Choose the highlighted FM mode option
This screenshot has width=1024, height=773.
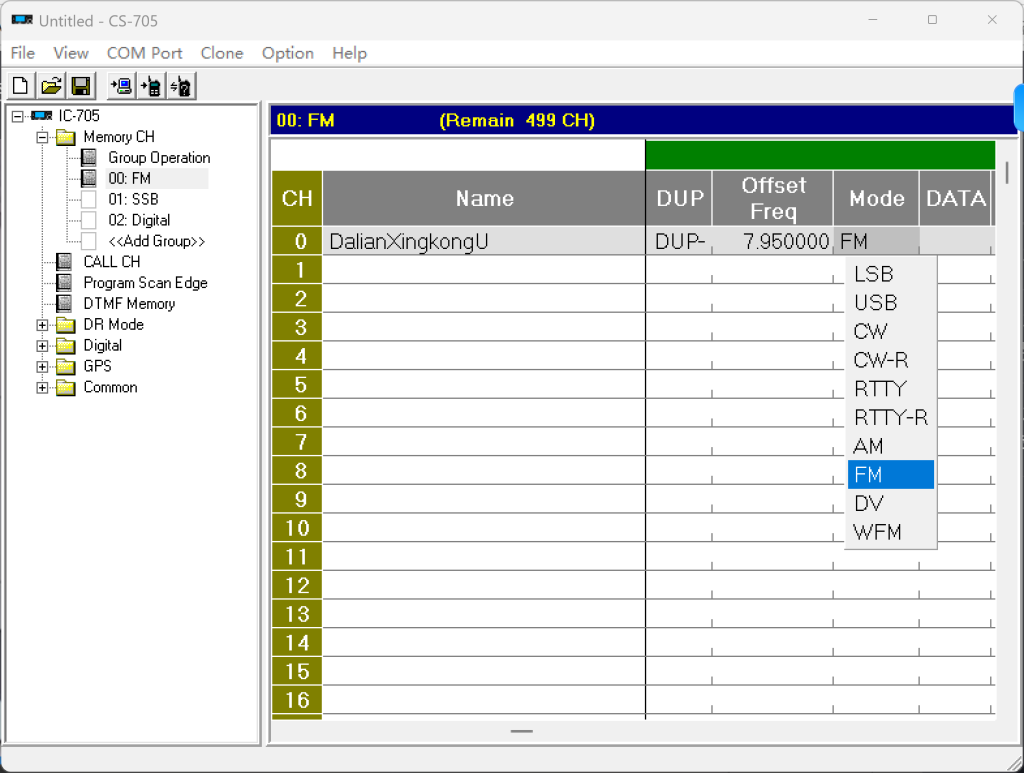tap(891, 475)
